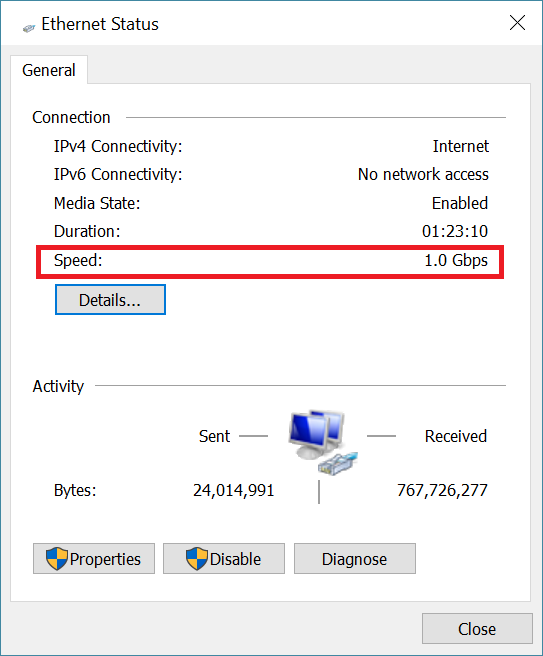Open adapter Properties

coord(94,559)
